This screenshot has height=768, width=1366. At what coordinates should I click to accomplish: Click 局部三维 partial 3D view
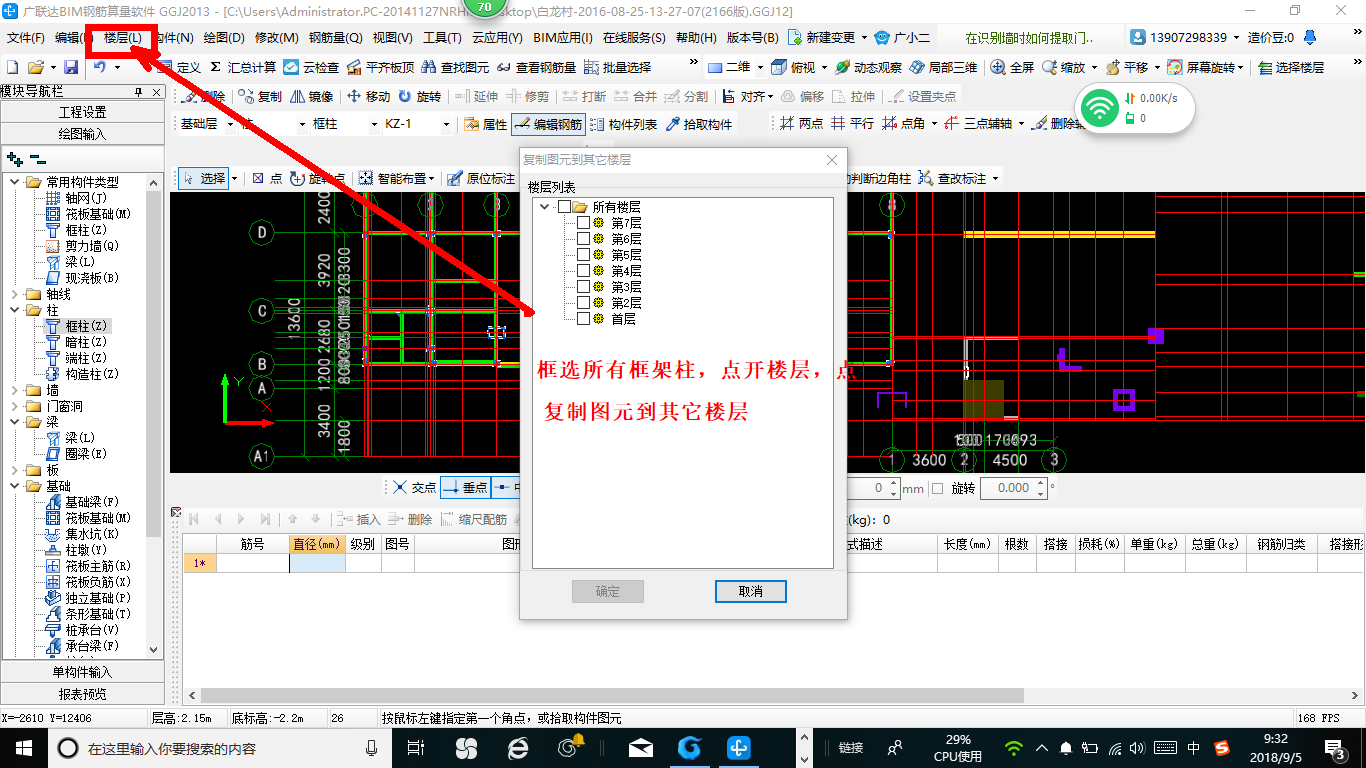(x=943, y=67)
